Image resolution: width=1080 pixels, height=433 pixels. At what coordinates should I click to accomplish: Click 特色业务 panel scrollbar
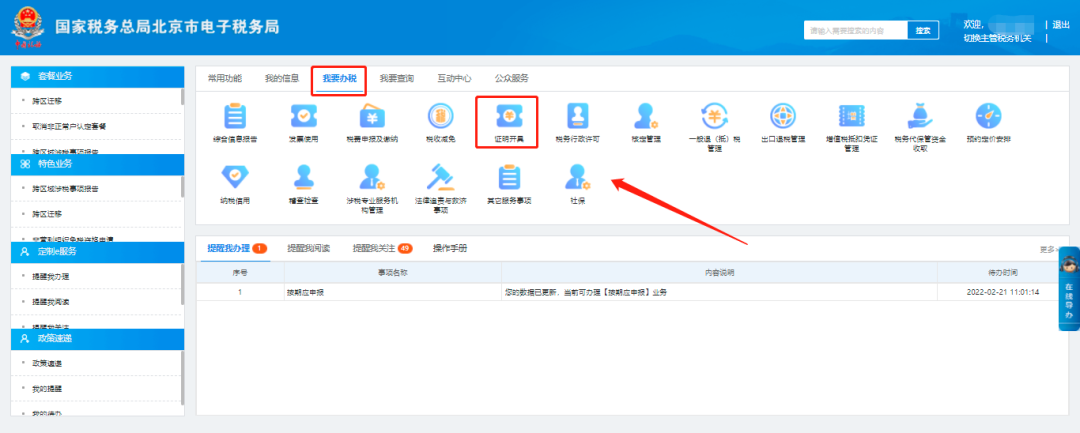pyautogui.click(x=183, y=187)
